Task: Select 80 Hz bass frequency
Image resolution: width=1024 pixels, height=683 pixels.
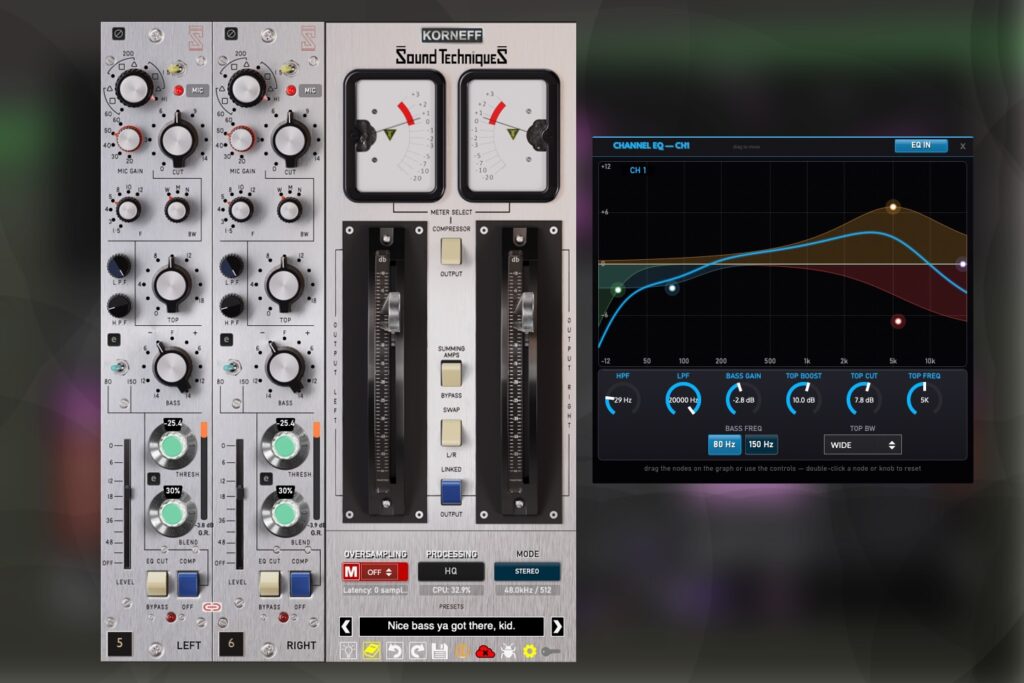Action: [x=724, y=444]
